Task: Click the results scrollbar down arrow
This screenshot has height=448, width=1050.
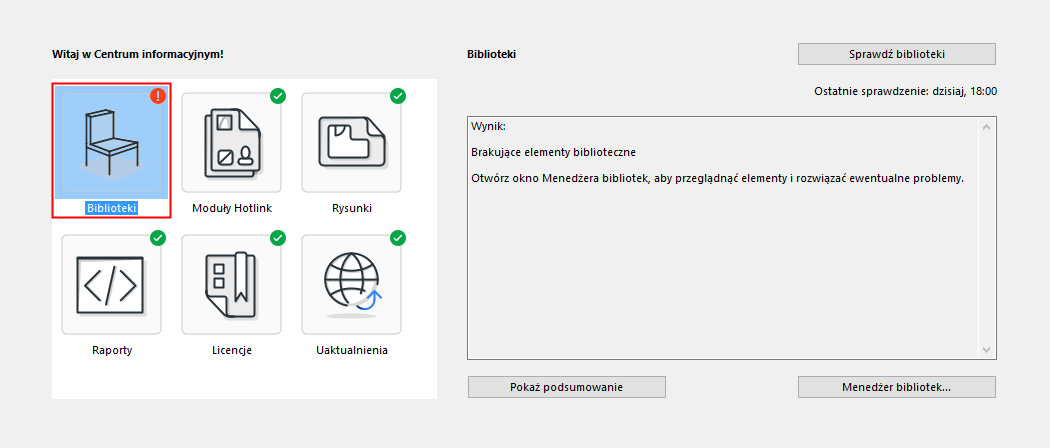Action: (988, 349)
